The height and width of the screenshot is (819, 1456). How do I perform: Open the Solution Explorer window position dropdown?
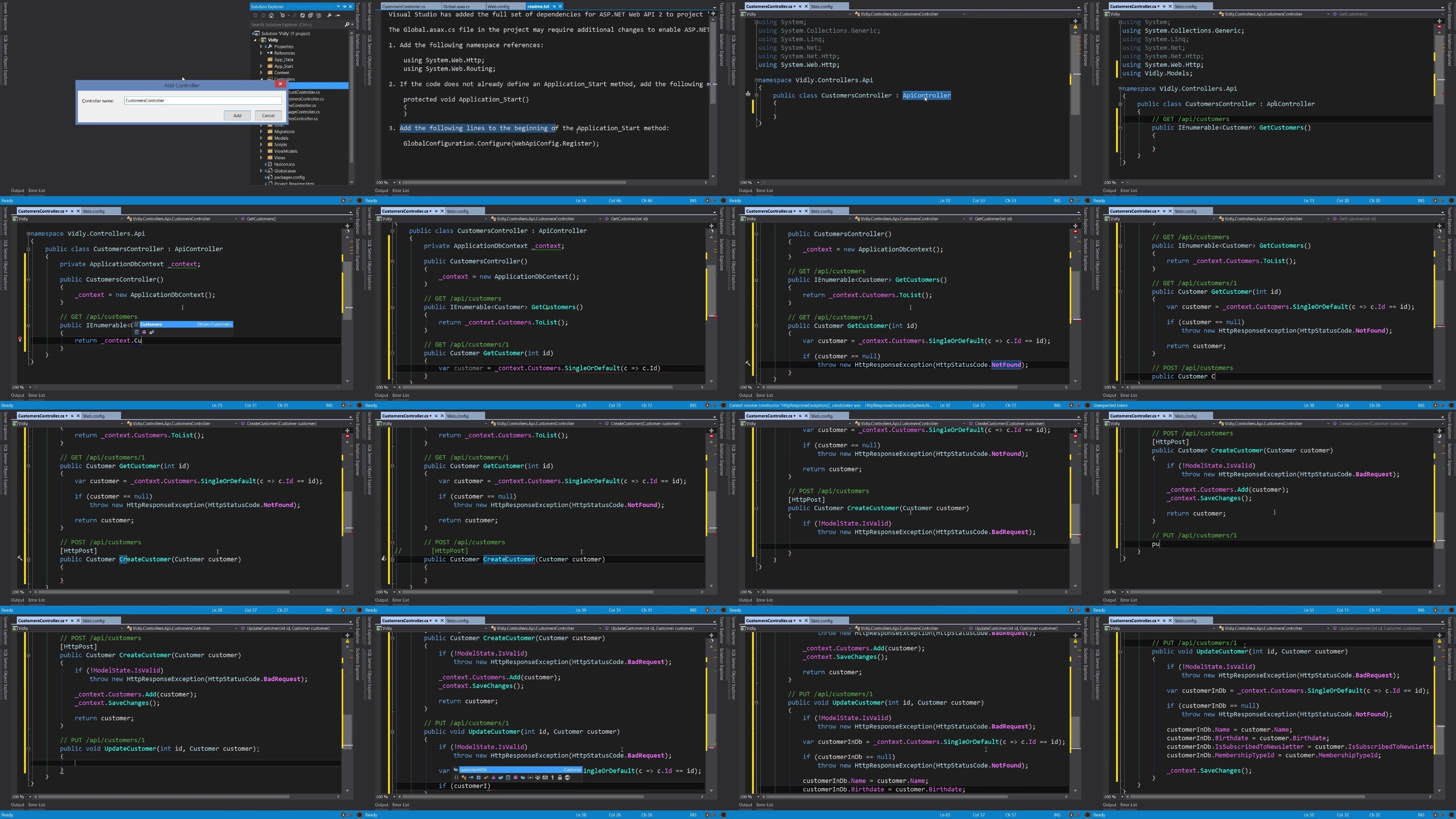coord(339,6)
